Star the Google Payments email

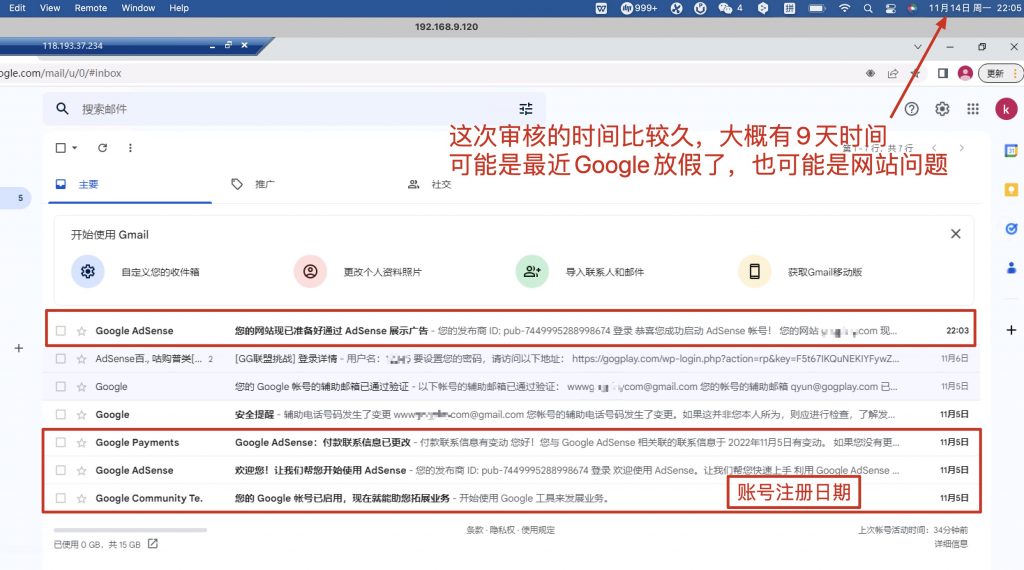82,443
